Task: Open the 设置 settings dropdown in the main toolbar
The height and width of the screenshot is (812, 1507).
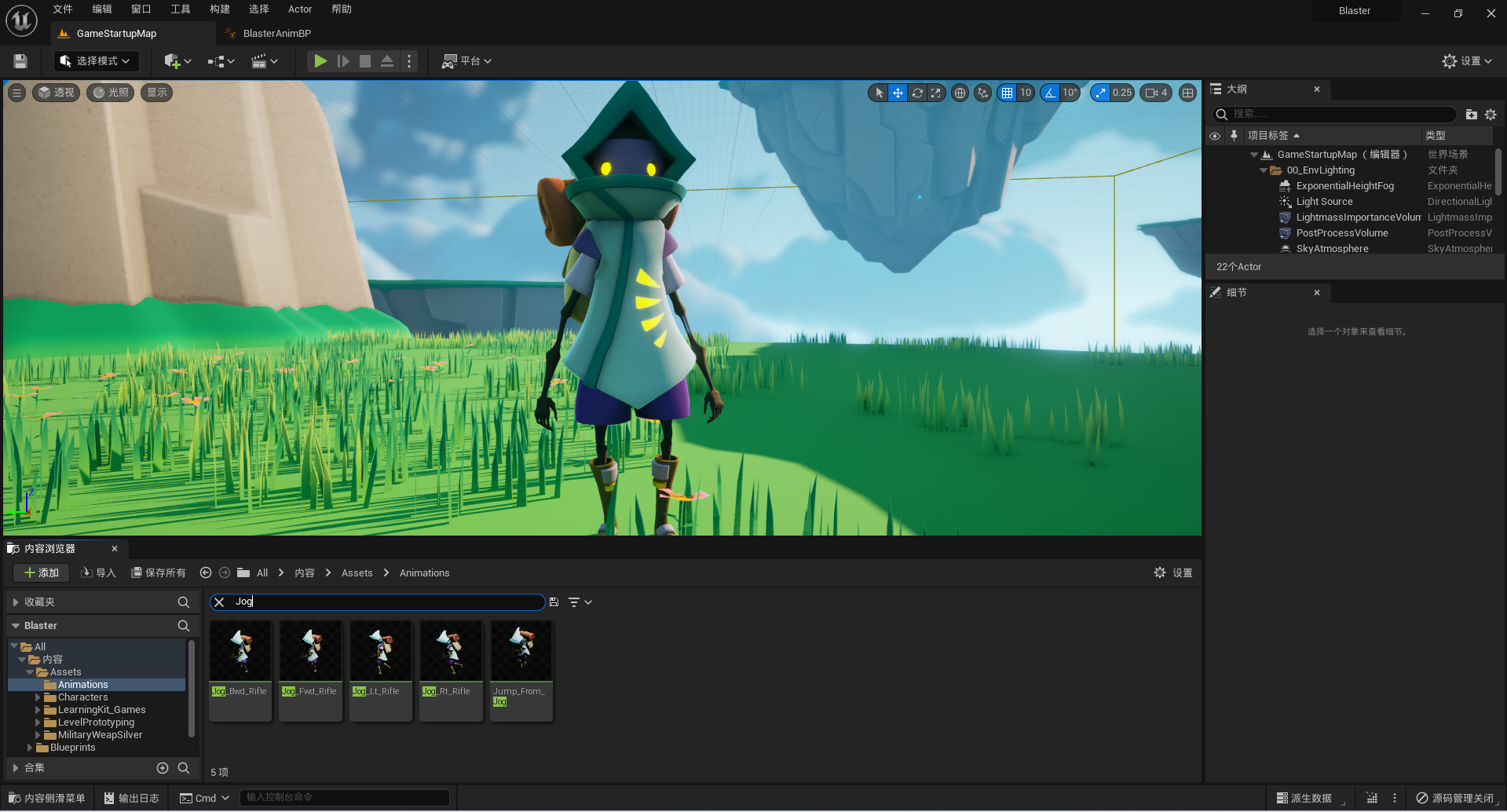Action: click(x=1467, y=61)
